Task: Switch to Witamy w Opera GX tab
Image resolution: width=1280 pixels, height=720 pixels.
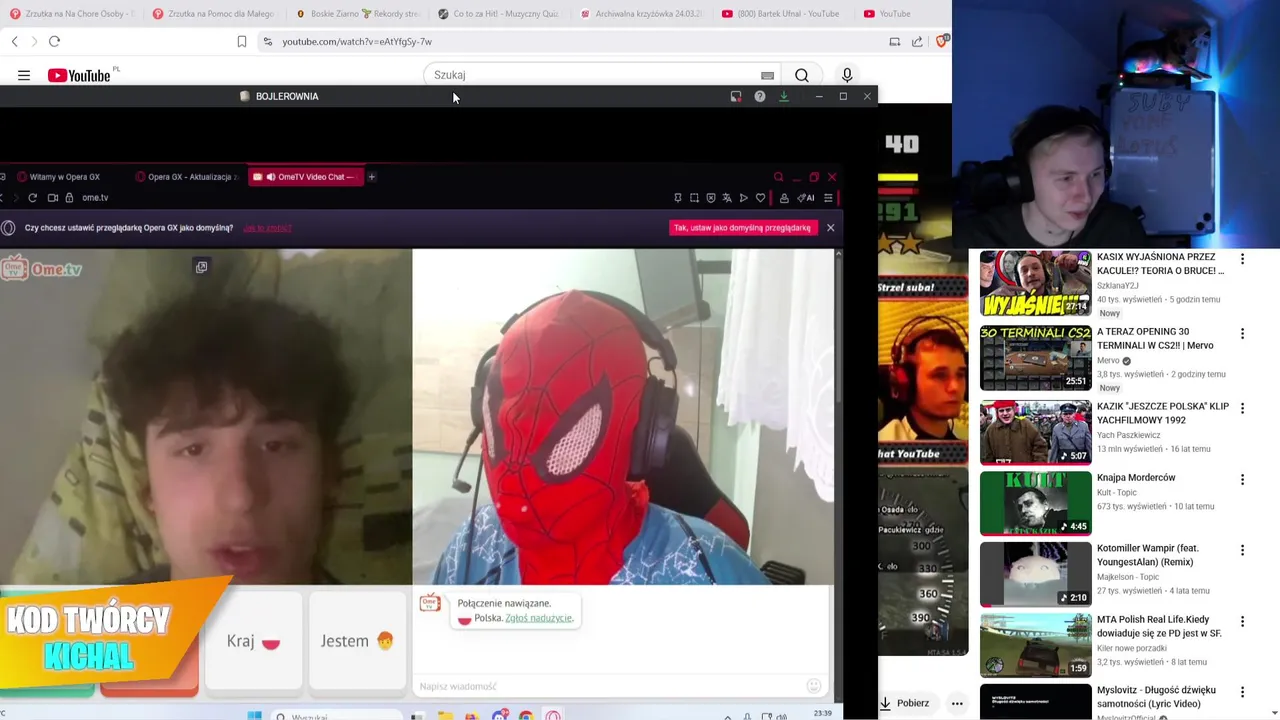Action: click(63, 177)
